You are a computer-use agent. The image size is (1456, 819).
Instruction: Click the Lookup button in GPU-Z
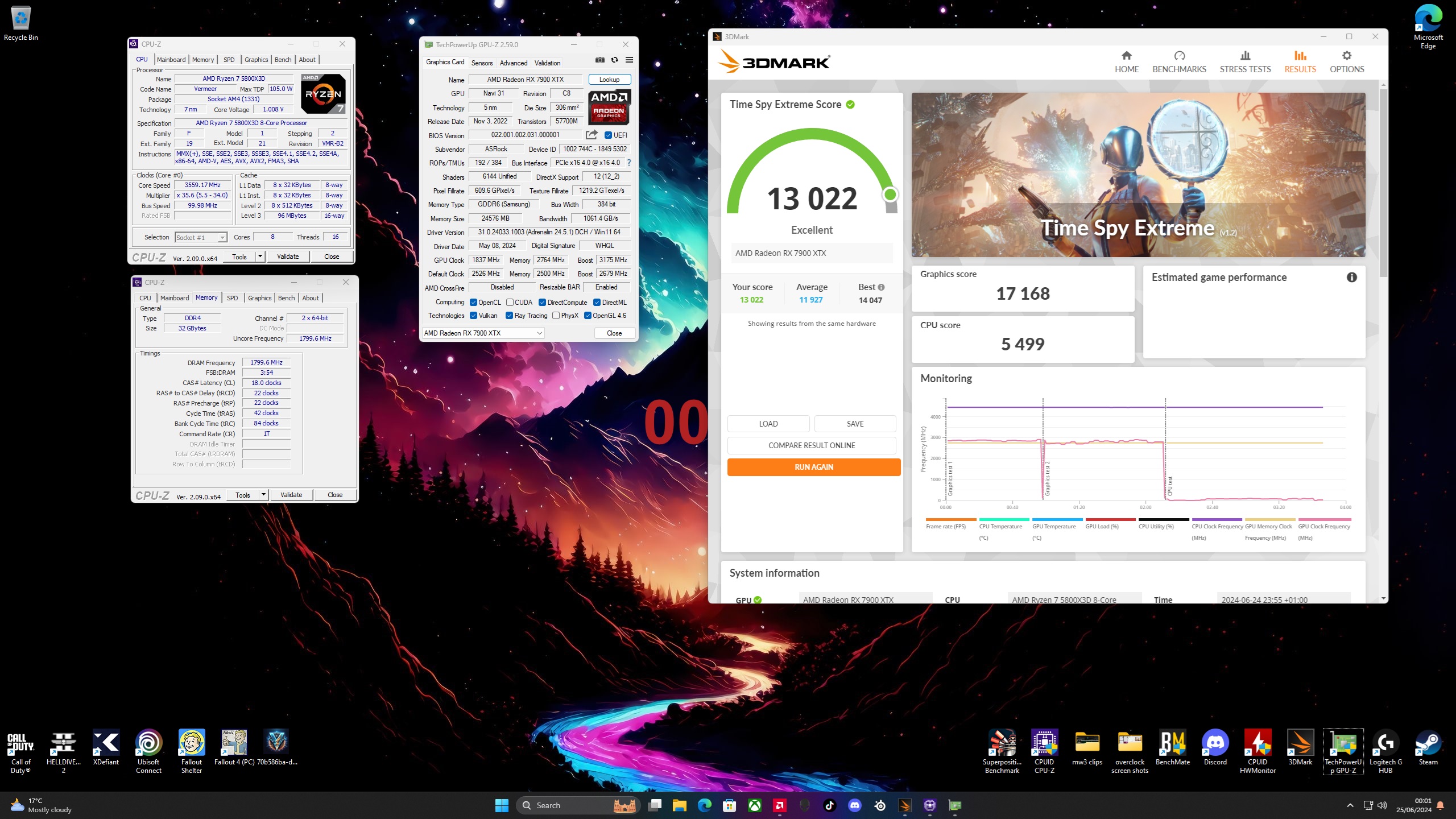(609, 80)
